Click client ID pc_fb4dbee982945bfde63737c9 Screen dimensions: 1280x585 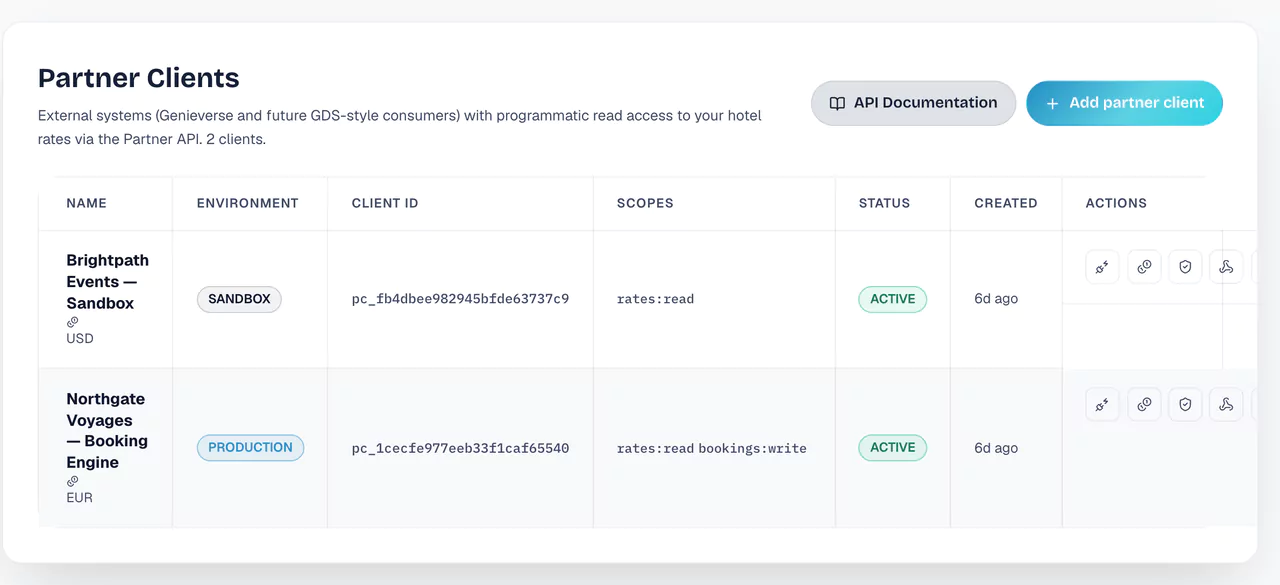(460, 299)
